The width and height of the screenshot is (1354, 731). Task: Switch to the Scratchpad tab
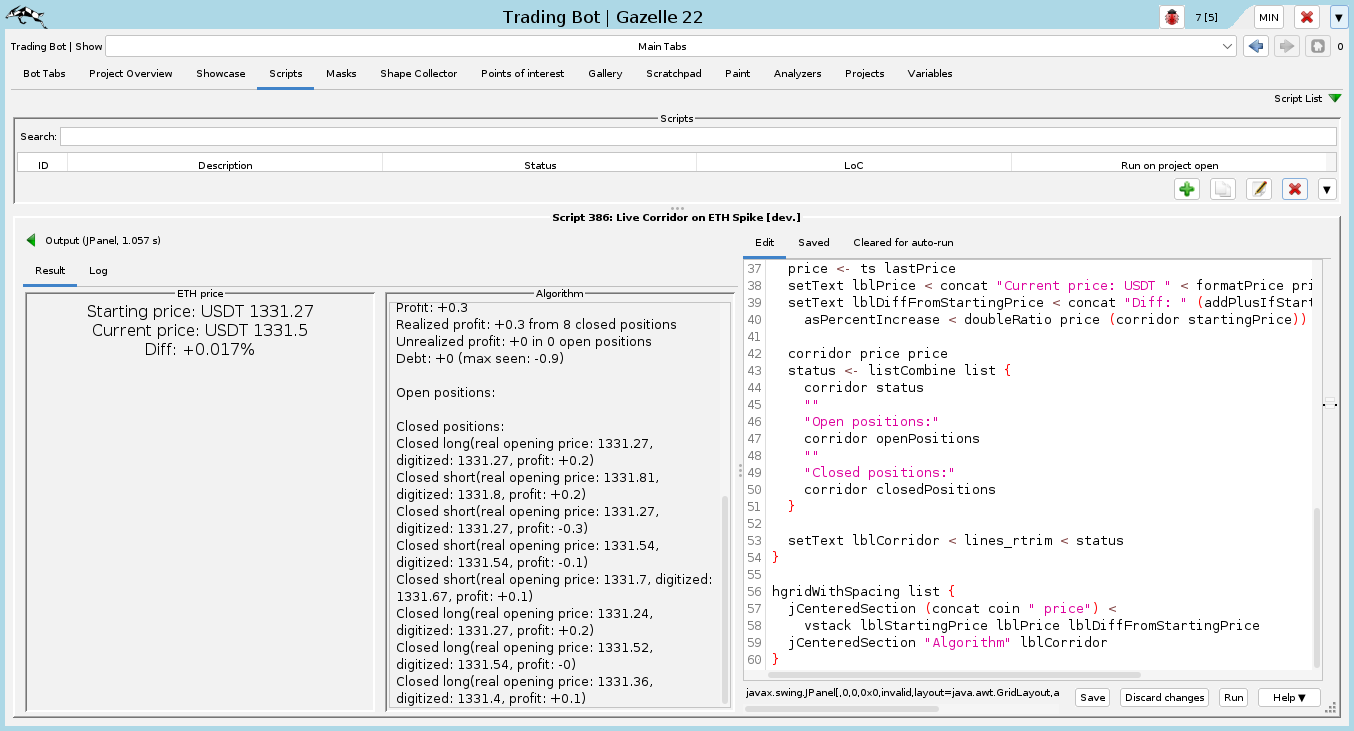point(673,74)
